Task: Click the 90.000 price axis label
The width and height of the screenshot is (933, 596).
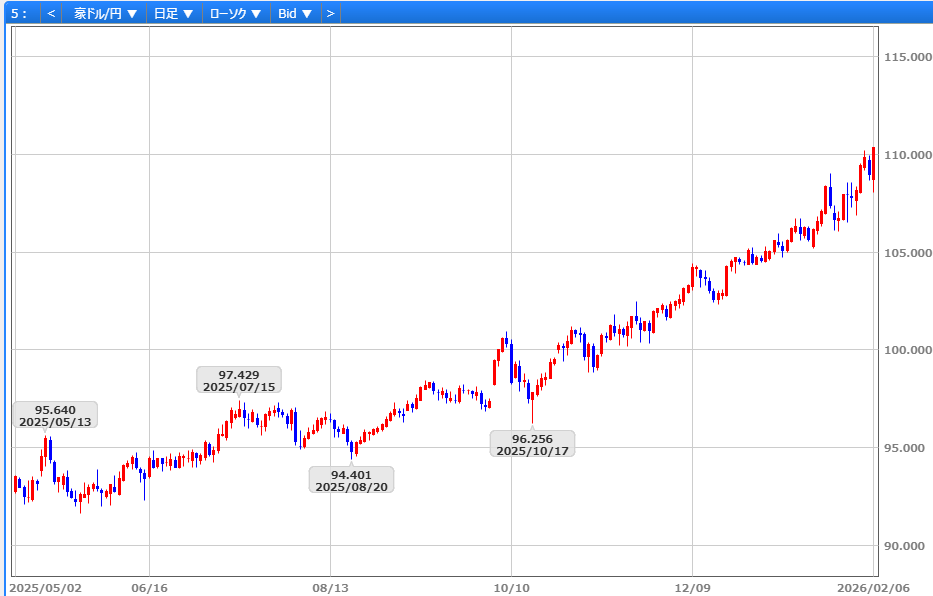Action: 907,546
